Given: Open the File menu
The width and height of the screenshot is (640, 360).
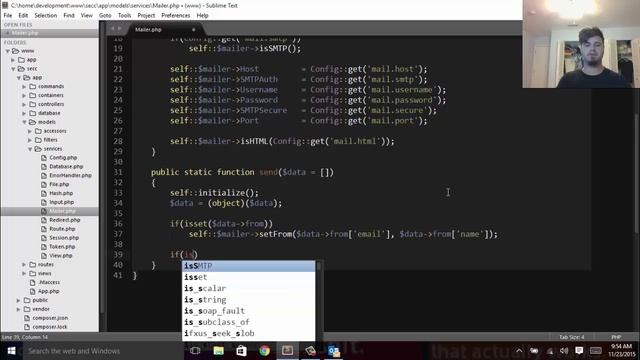Looking at the screenshot, I should tap(8, 16).
